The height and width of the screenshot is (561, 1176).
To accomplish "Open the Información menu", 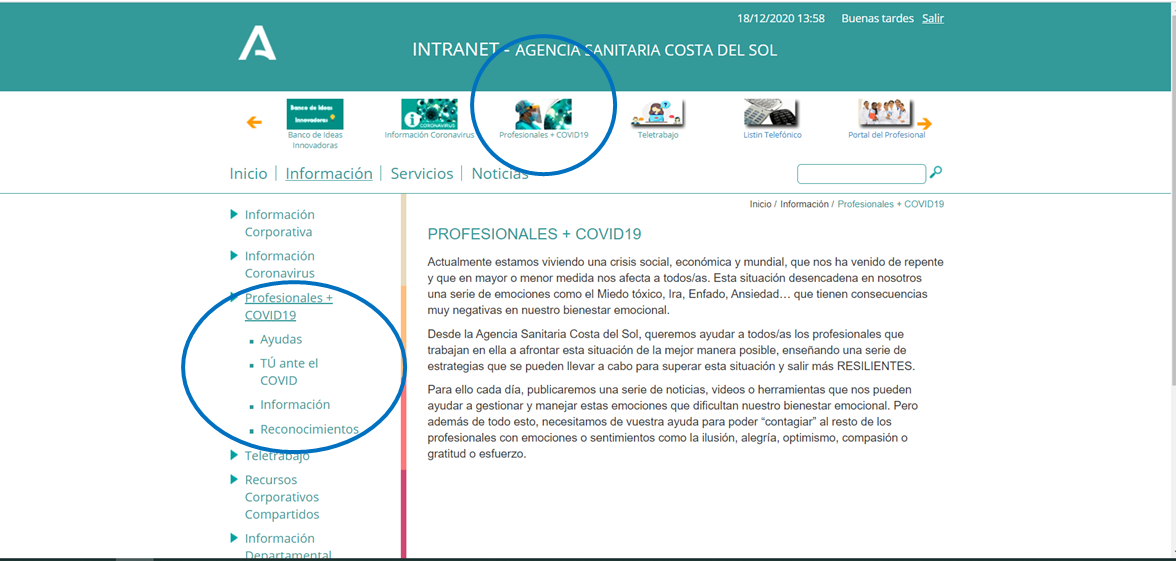I will (329, 173).
